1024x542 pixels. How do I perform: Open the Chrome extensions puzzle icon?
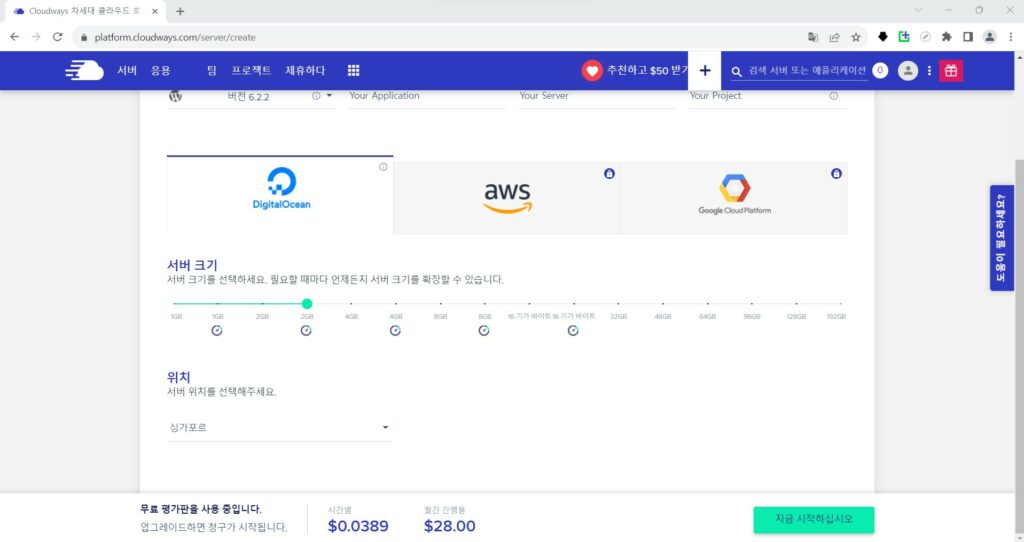pos(946,37)
